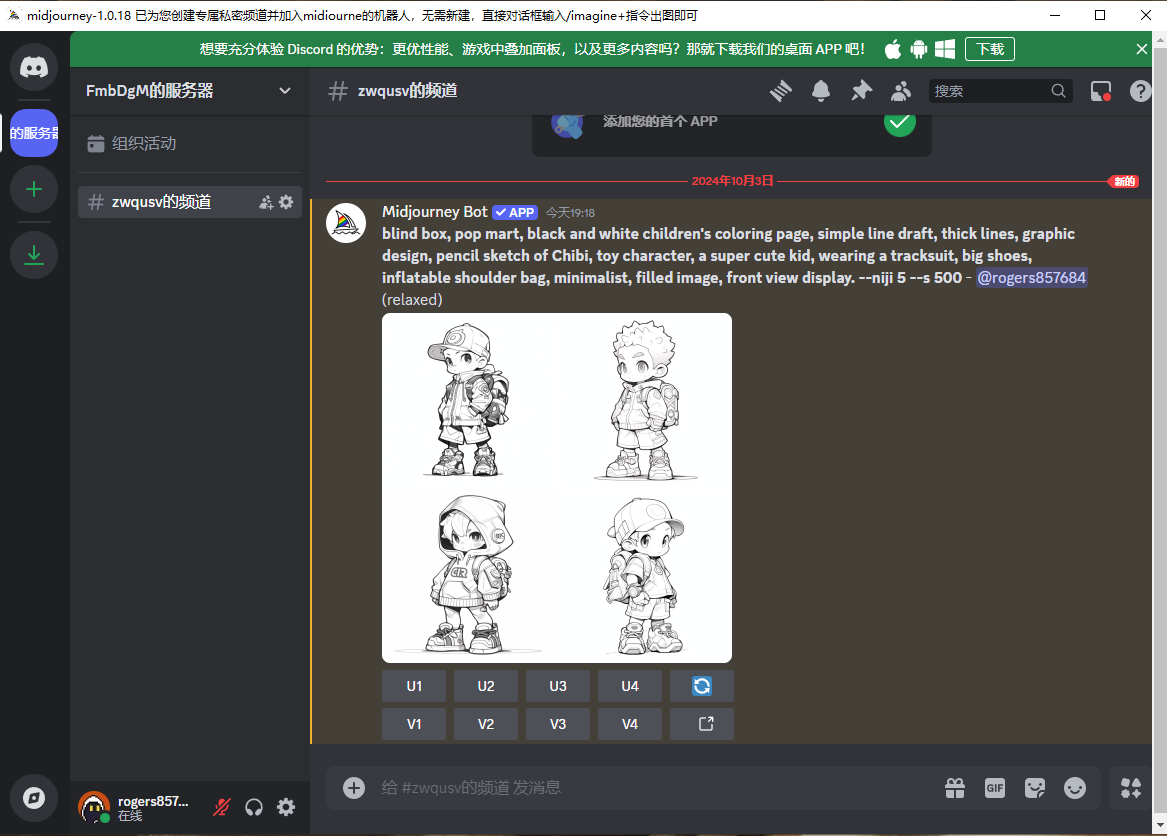The image size is (1167, 836).
Task: Expand the FmbDgM的服务器 server menu chevron
Action: tap(284, 91)
